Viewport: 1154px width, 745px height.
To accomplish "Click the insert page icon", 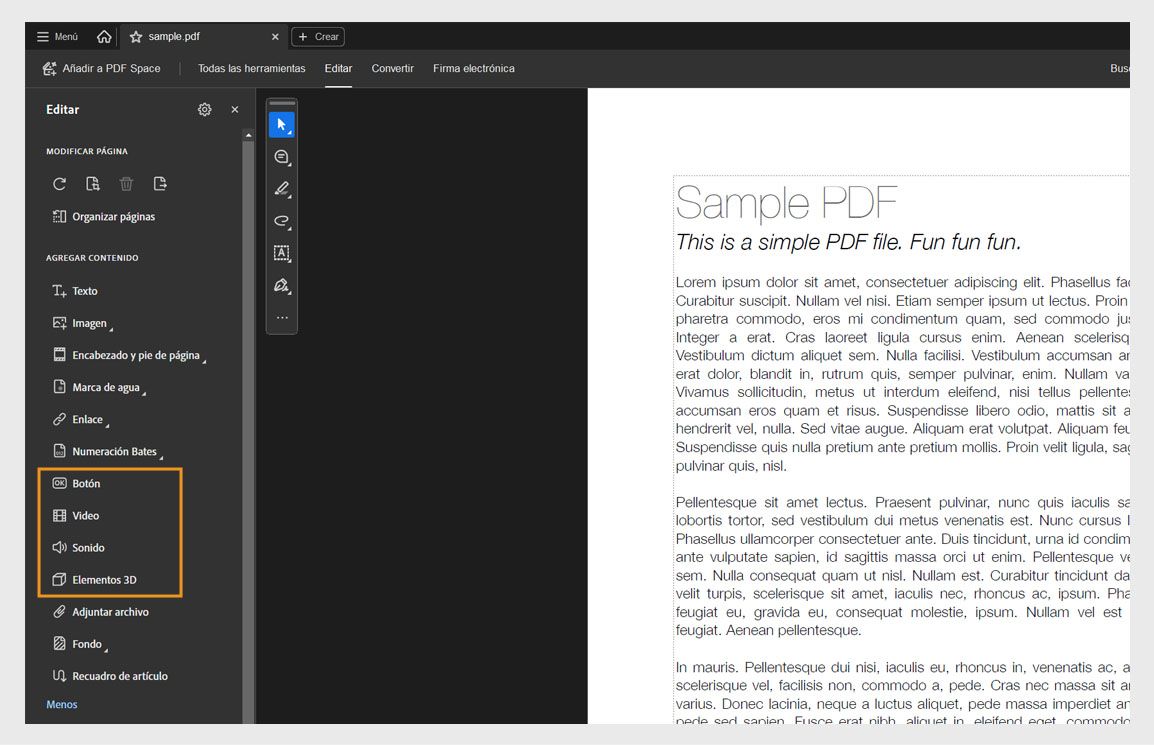I will point(93,184).
